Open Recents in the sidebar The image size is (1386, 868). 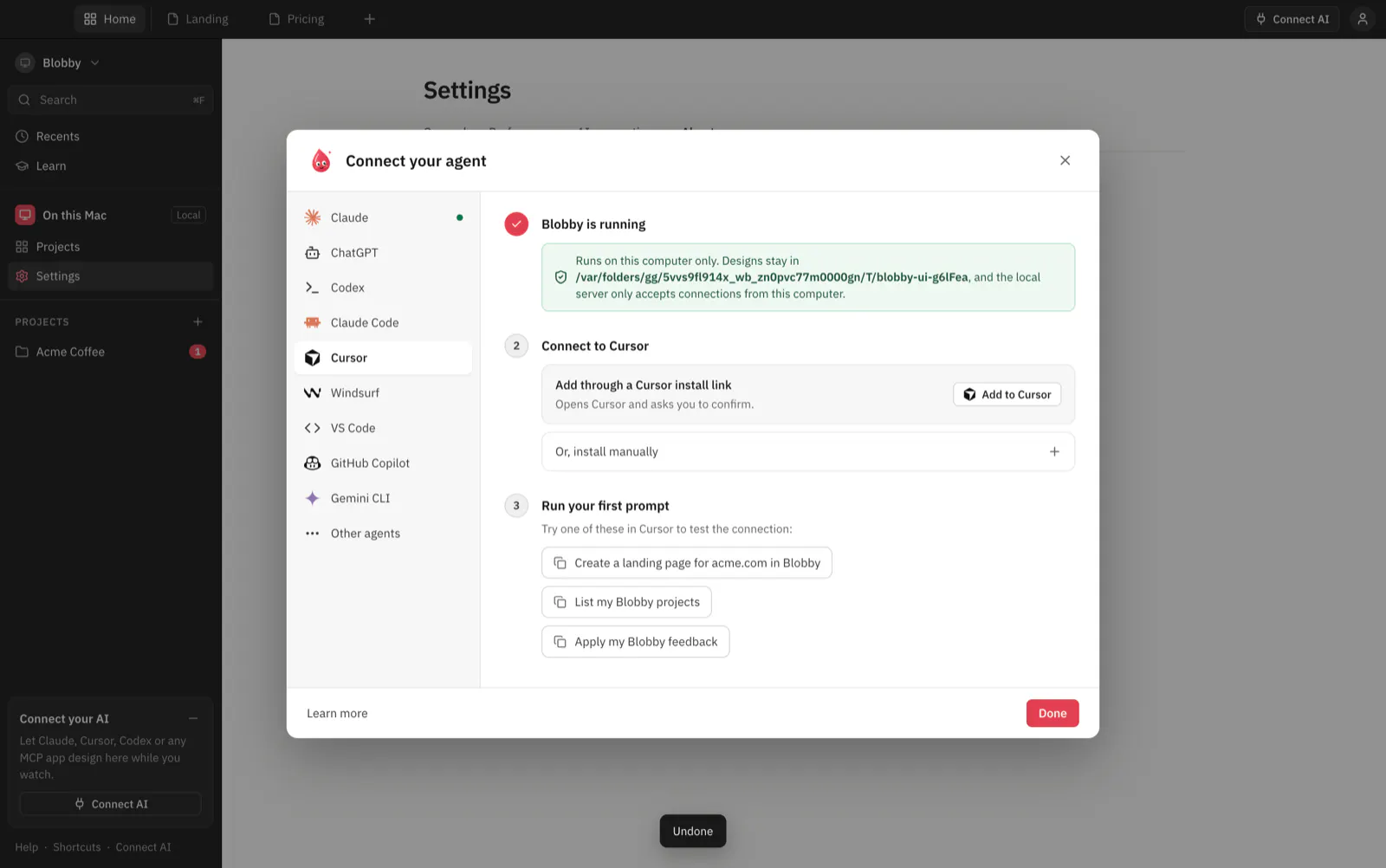(x=111, y=136)
